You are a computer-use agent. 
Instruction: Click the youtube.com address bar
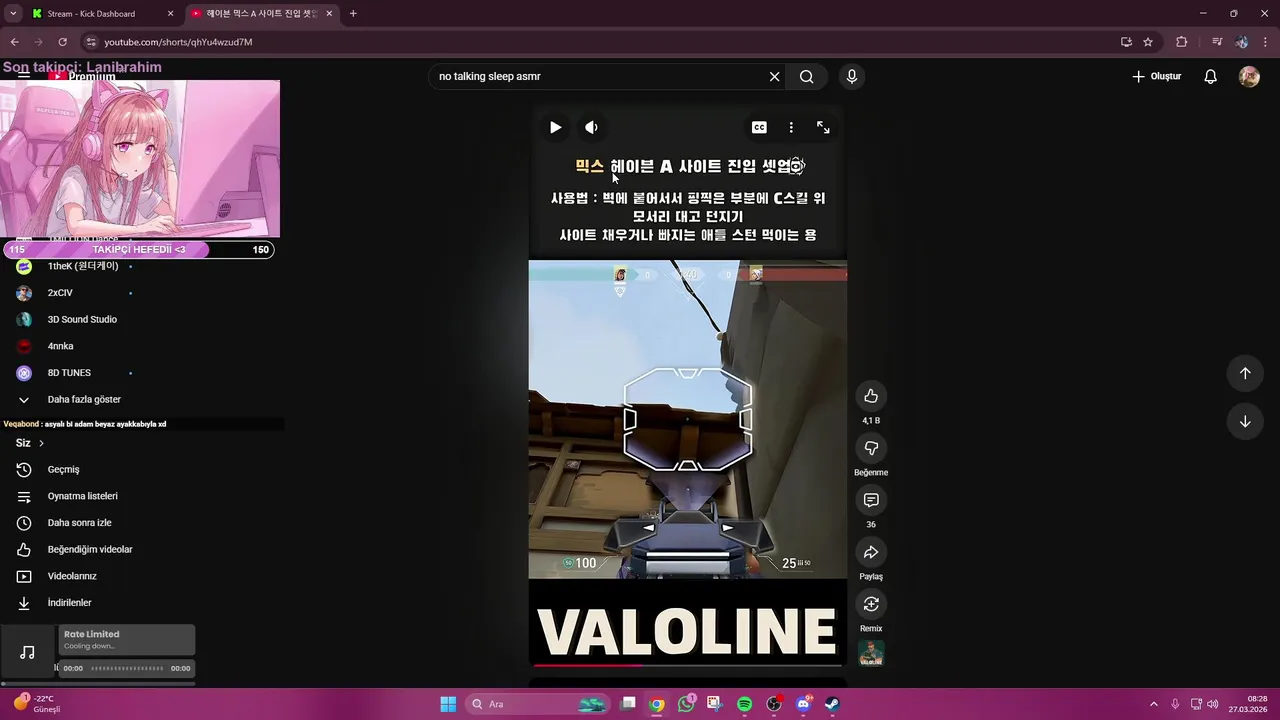(x=600, y=42)
